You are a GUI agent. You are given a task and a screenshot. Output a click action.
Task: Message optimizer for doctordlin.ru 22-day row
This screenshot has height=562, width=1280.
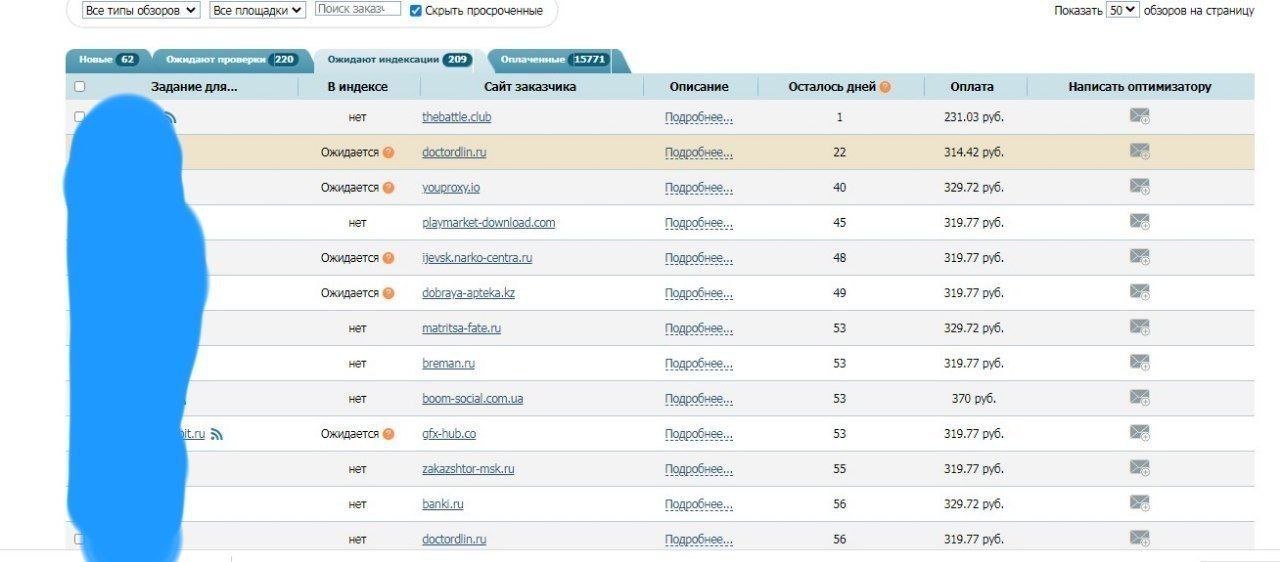[x=1139, y=152]
